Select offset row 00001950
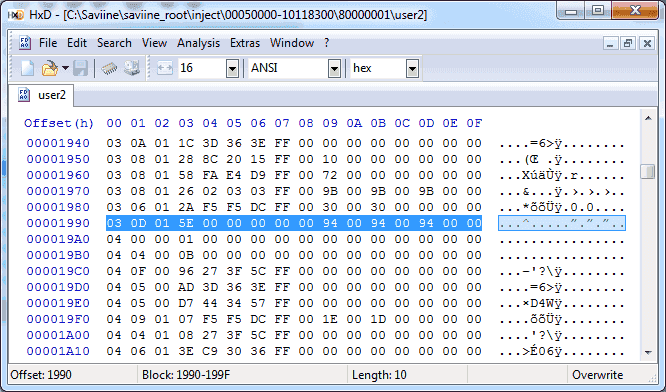Viewport: 666px width, 392px height. pyautogui.click(x=58, y=159)
